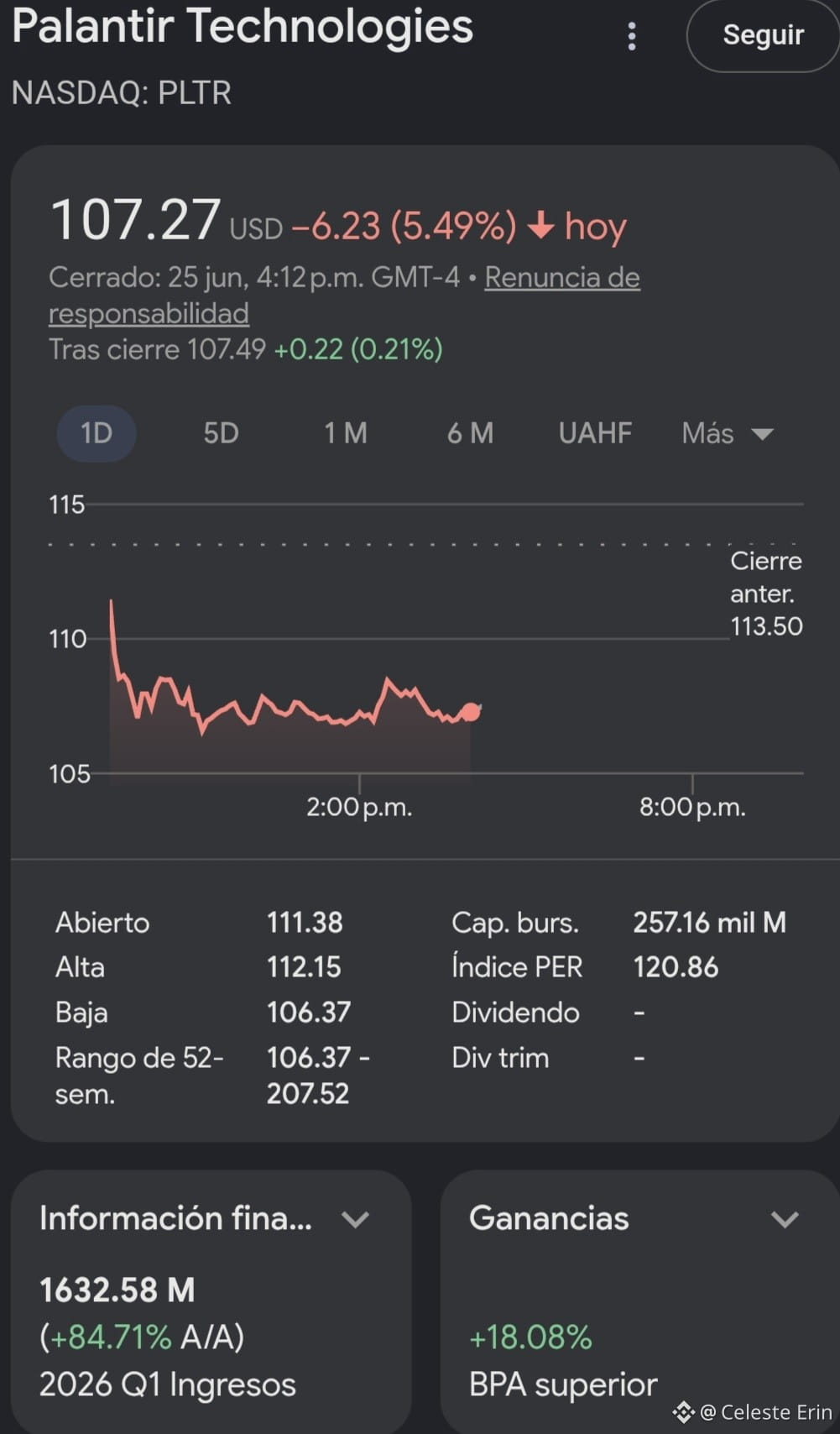Select the 1D chart range

tap(97, 433)
